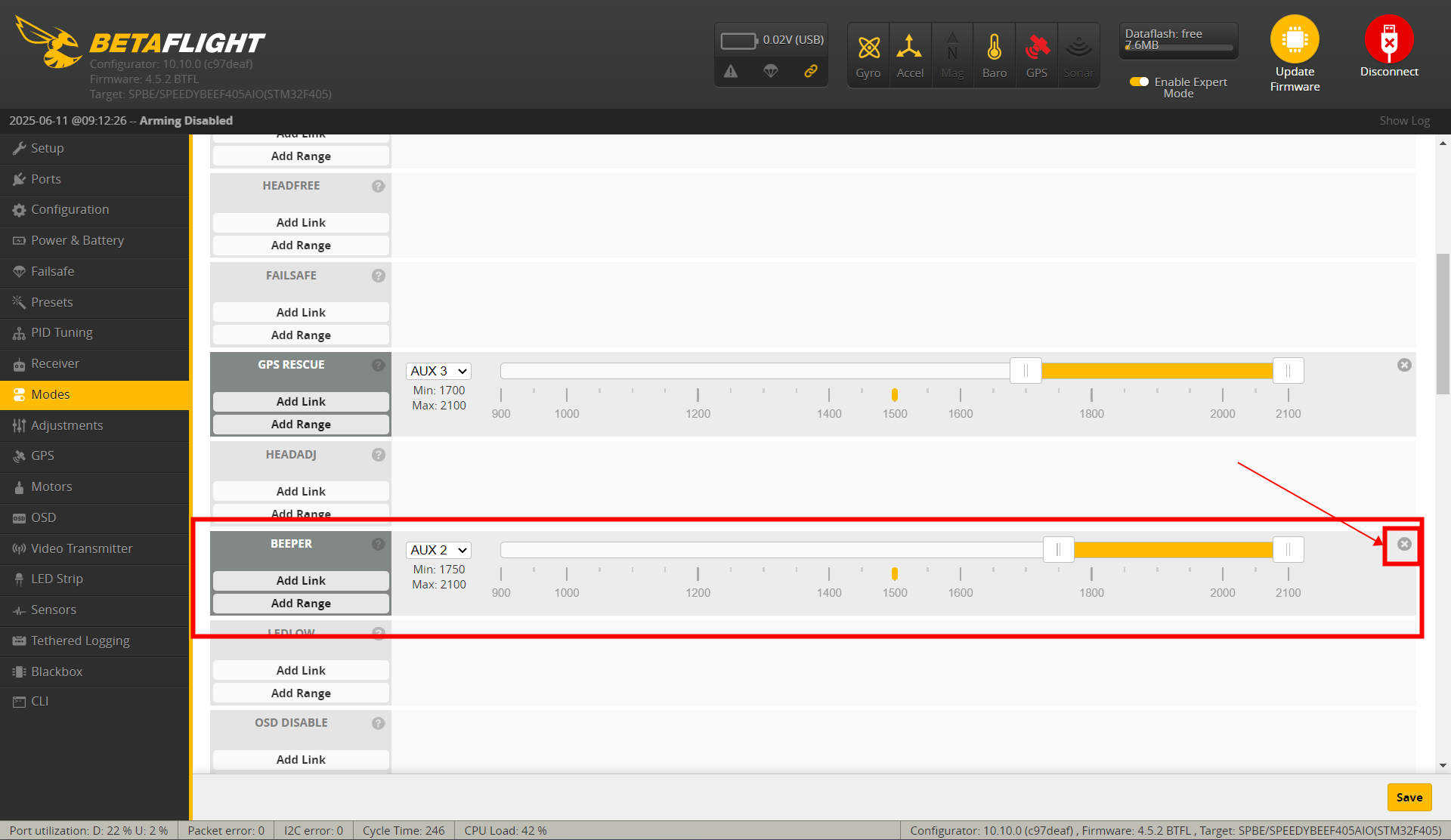Click Add Range under FAILSAFE
This screenshot has height=840, width=1451.
point(301,335)
